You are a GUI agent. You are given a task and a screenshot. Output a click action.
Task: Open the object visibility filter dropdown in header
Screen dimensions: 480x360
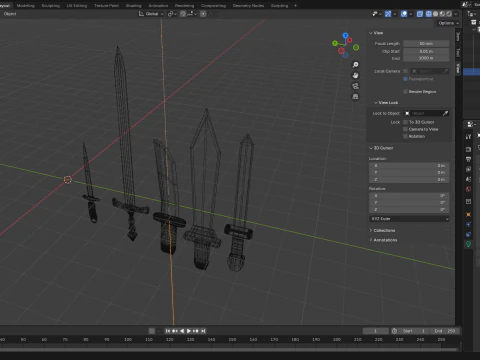click(x=377, y=14)
